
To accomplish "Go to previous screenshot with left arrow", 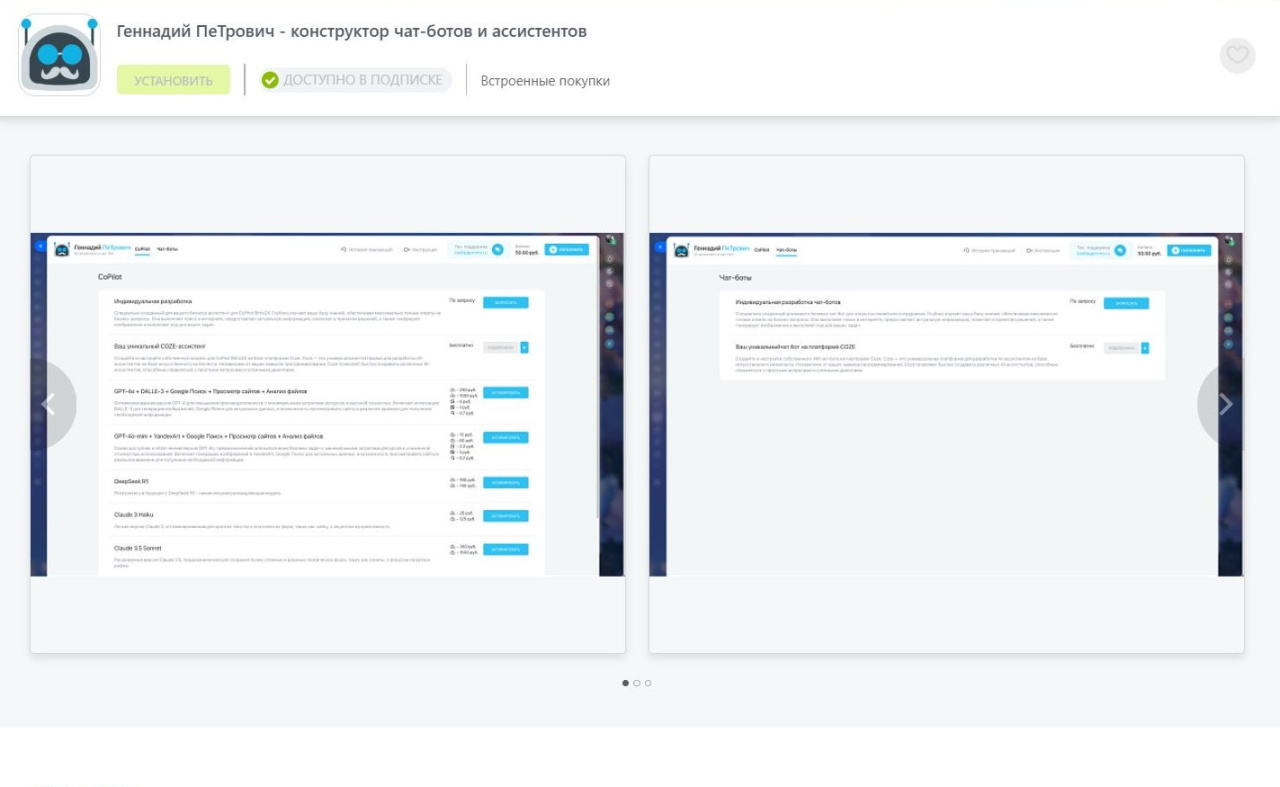I will point(47,404).
